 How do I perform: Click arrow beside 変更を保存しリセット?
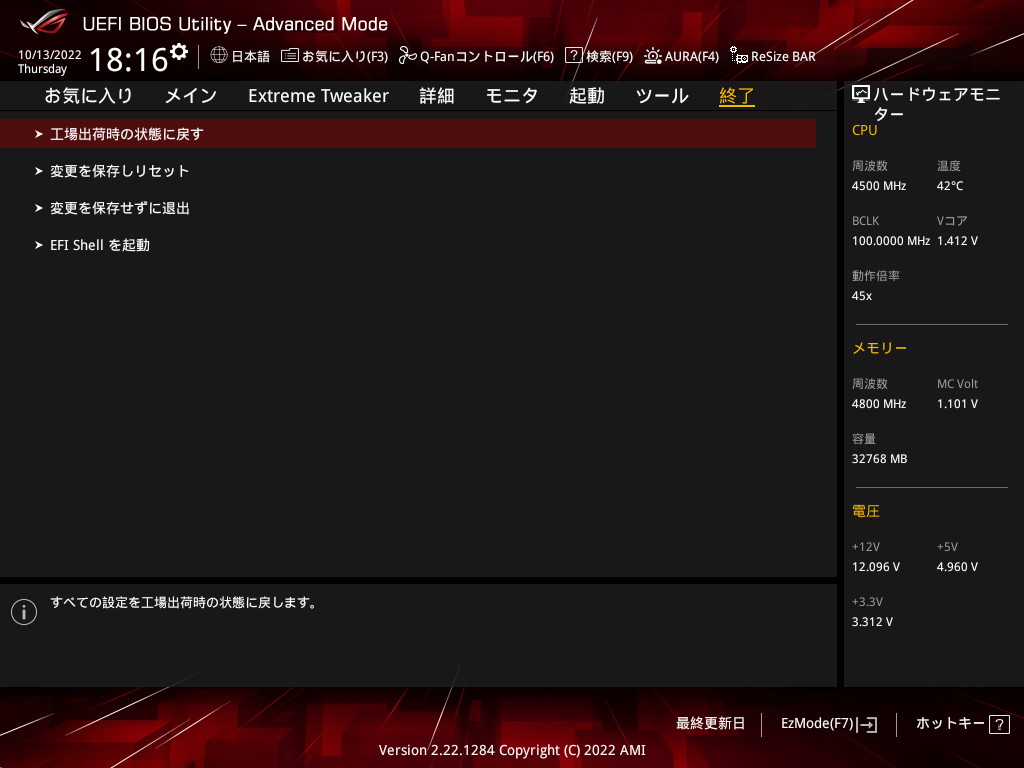[39, 171]
